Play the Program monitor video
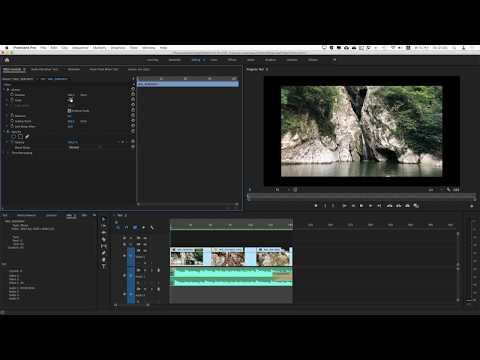The height and width of the screenshot is (360, 480). click(361, 206)
